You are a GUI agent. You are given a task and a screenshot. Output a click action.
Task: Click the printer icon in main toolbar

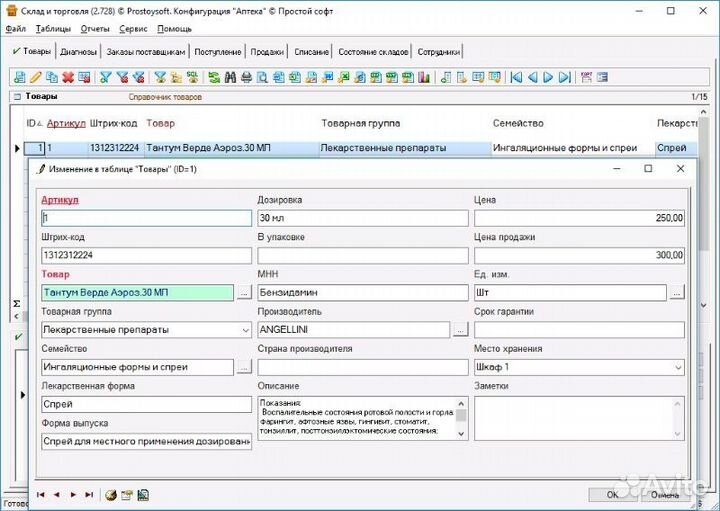click(x=246, y=77)
